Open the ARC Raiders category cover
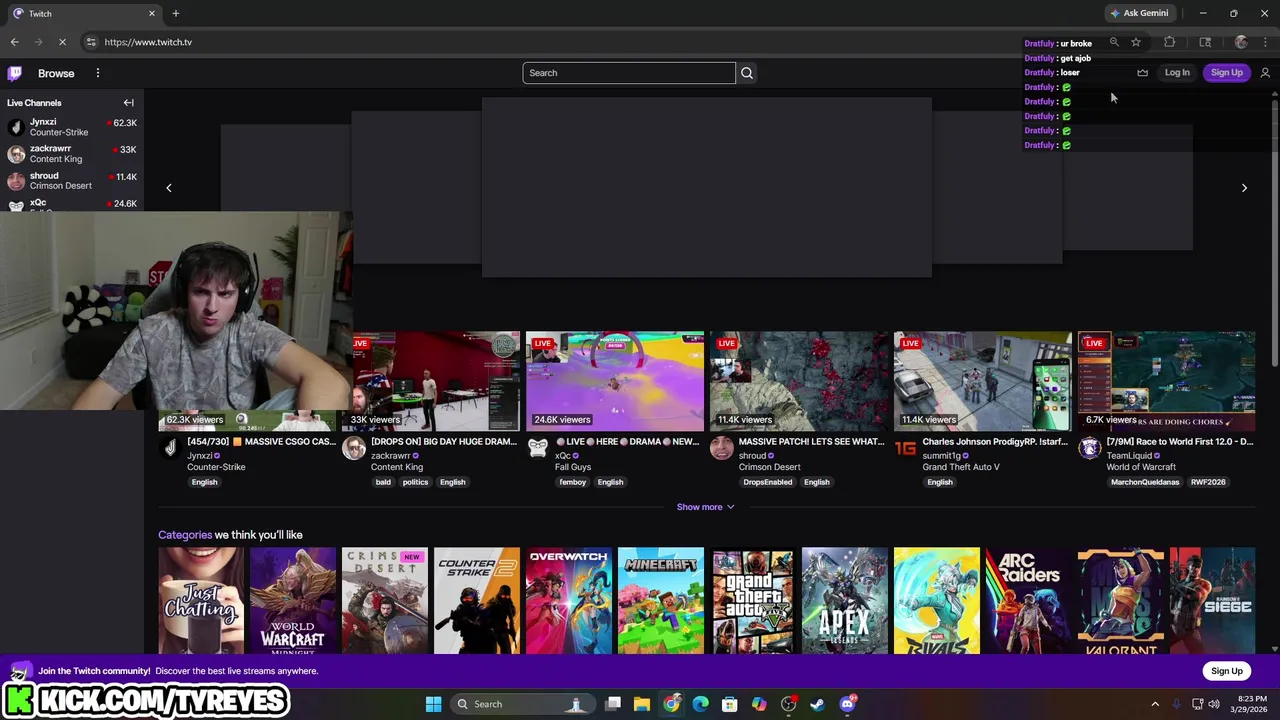Viewport: 1280px width, 720px height. point(1029,601)
